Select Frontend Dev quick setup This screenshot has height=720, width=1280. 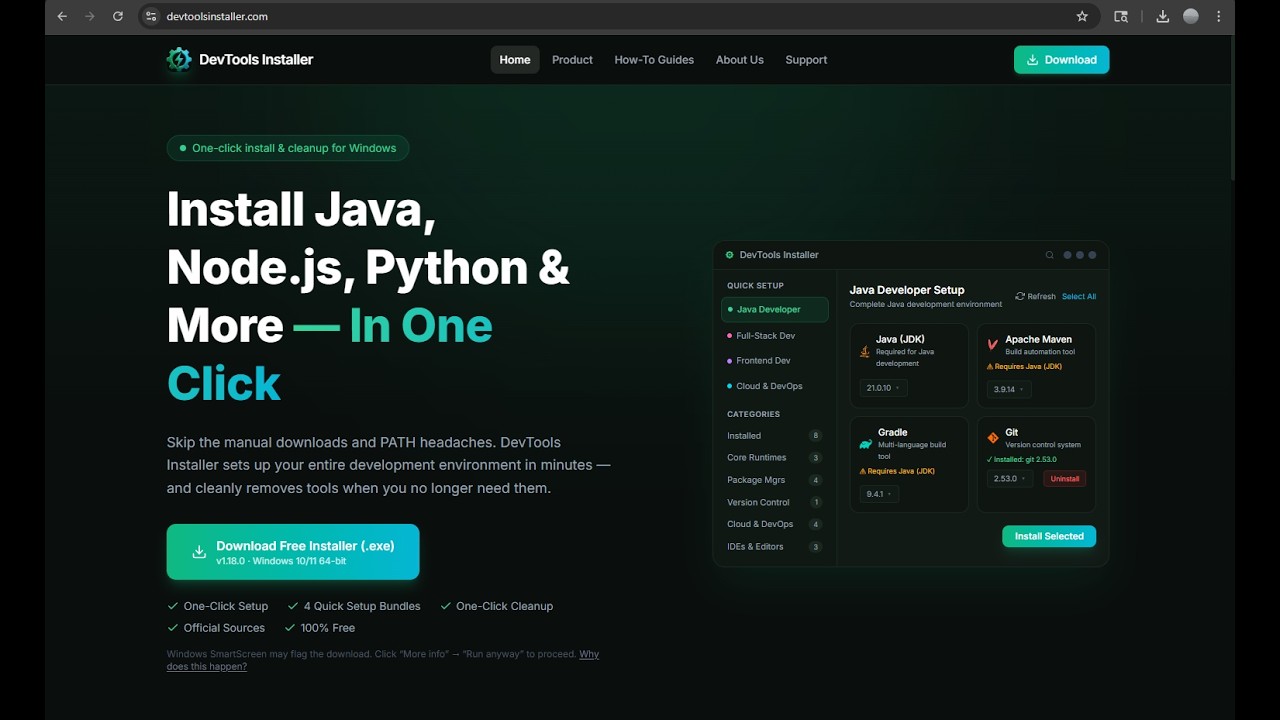pos(775,361)
